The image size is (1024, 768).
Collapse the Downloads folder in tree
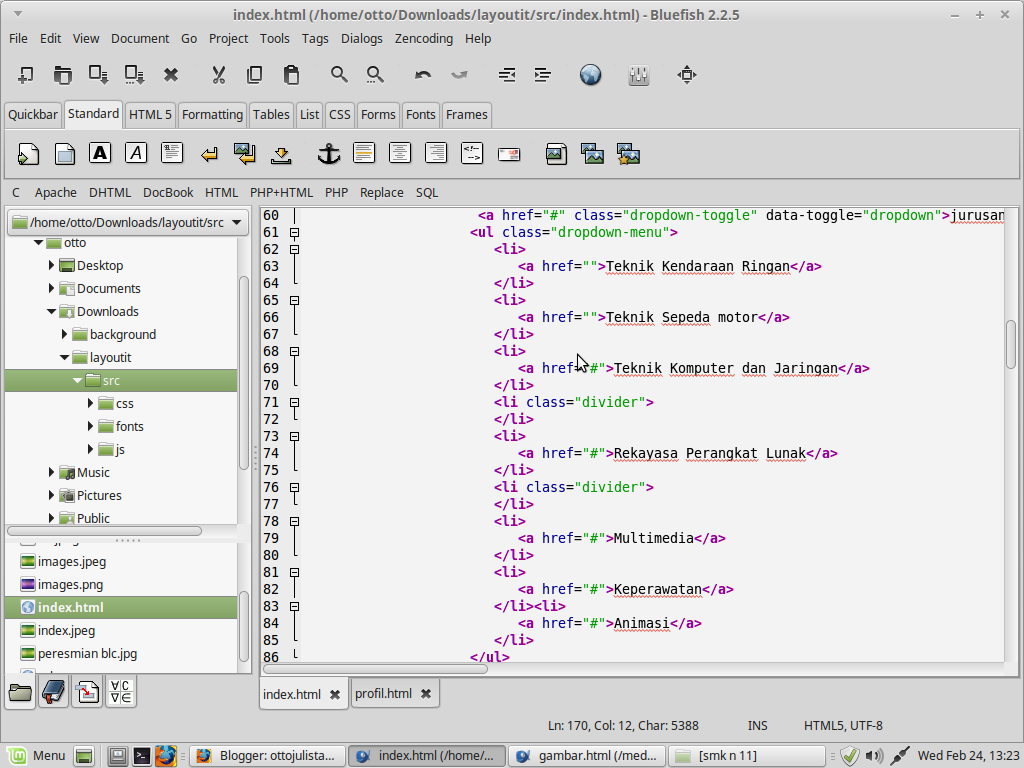52,311
